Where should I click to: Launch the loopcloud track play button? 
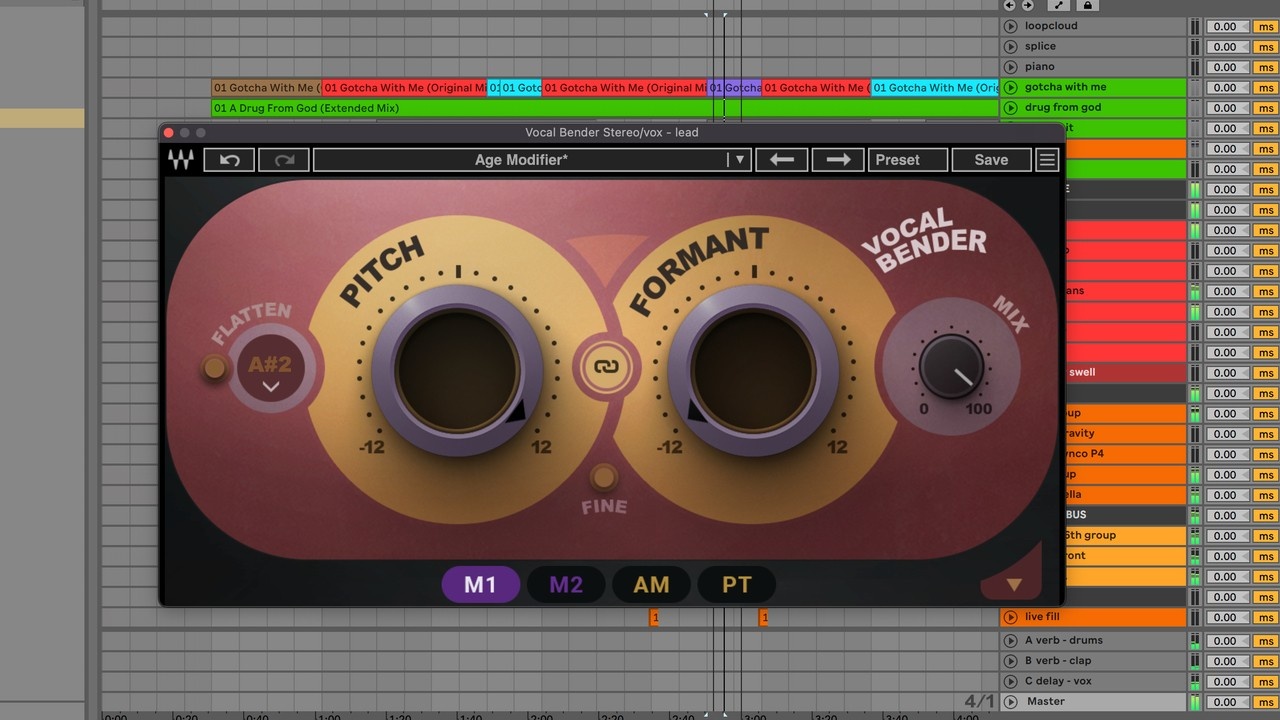pos(1010,26)
